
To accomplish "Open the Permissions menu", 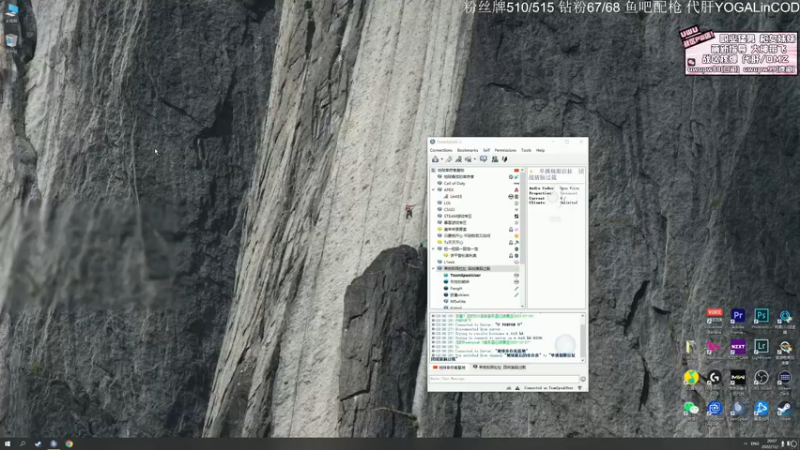I will tap(505, 151).
